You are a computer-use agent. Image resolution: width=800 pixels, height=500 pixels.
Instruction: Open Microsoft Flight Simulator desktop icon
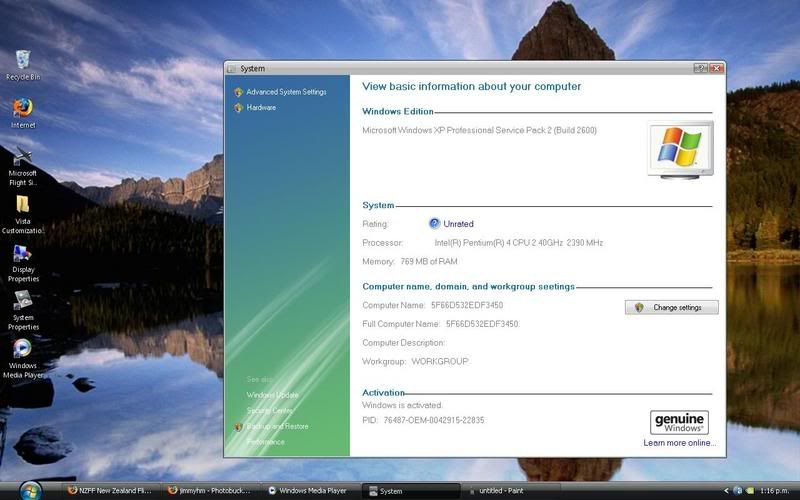pos(23,157)
